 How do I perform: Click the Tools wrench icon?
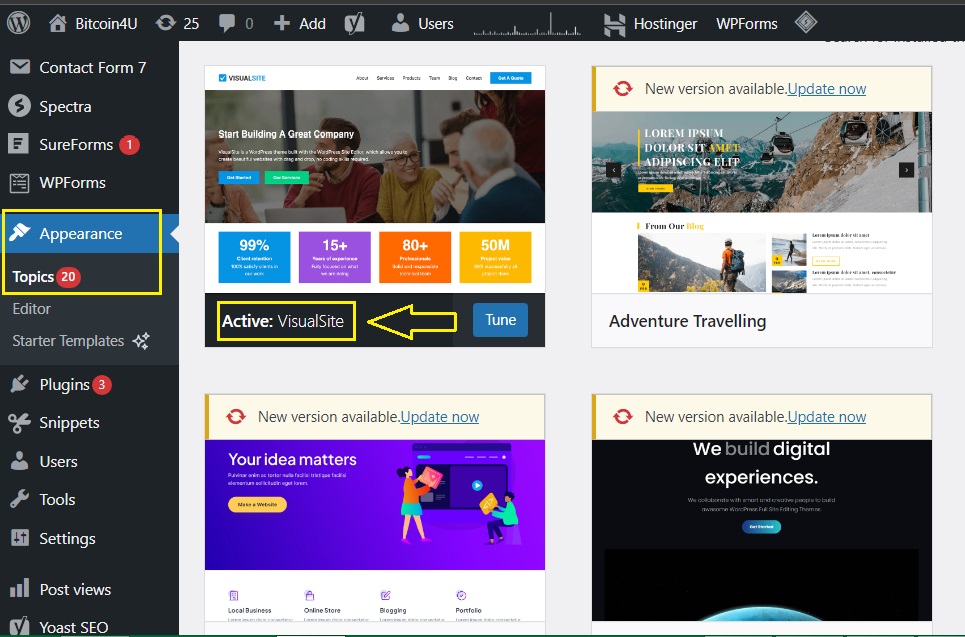(19, 499)
